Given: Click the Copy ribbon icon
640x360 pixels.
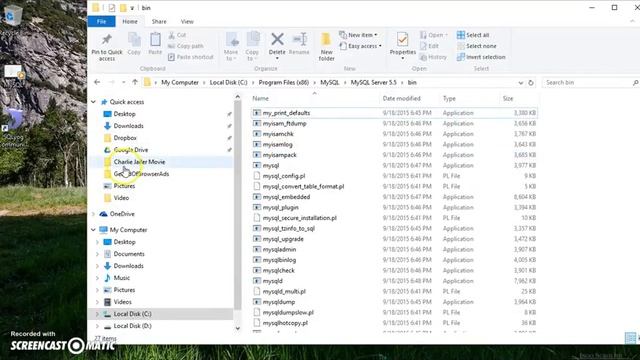Looking at the screenshot, I should 134,40.
